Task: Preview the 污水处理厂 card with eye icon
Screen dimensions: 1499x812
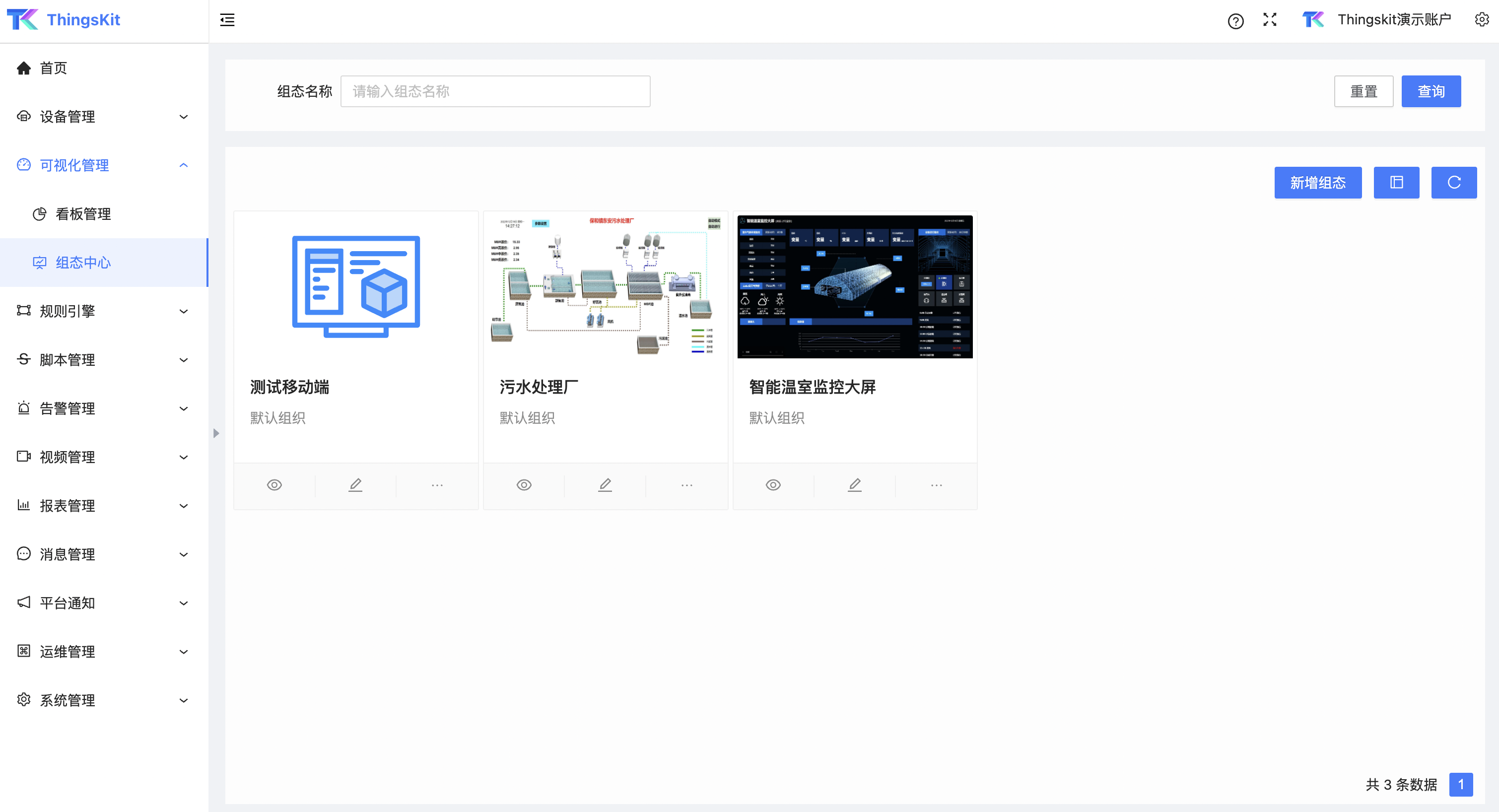Action: pos(524,485)
